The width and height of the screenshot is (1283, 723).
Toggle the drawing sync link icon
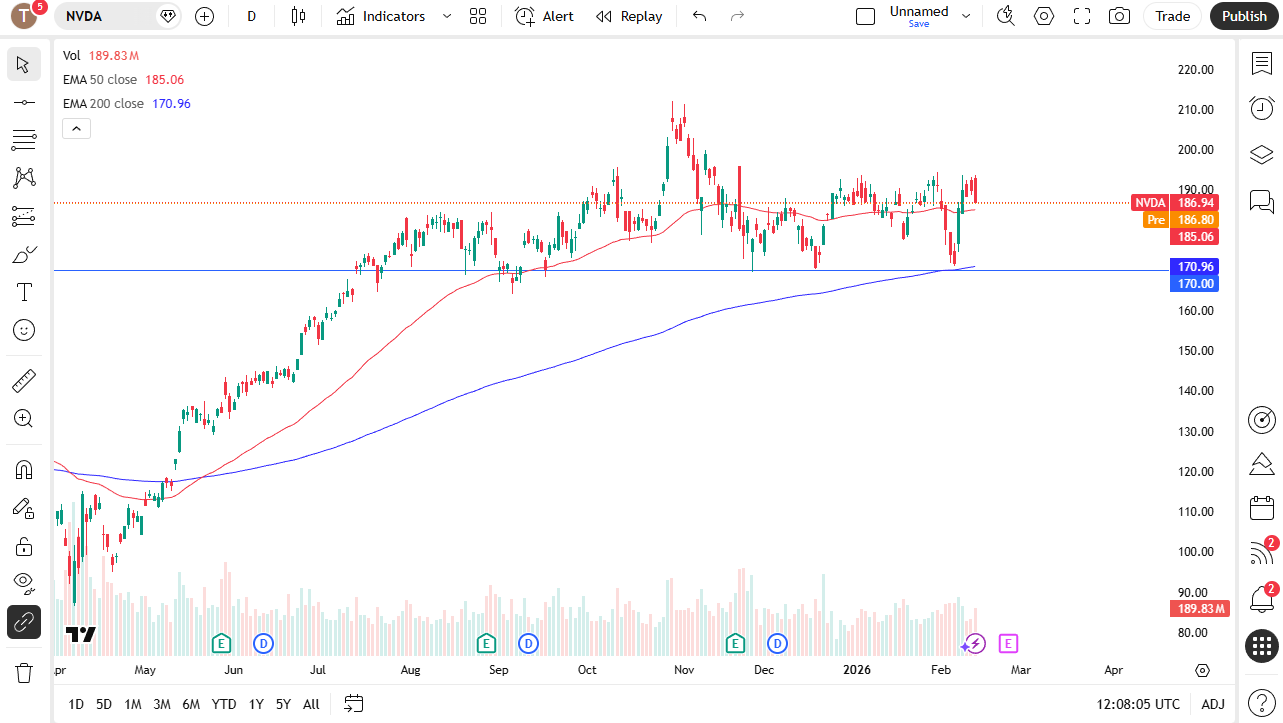pyautogui.click(x=24, y=622)
